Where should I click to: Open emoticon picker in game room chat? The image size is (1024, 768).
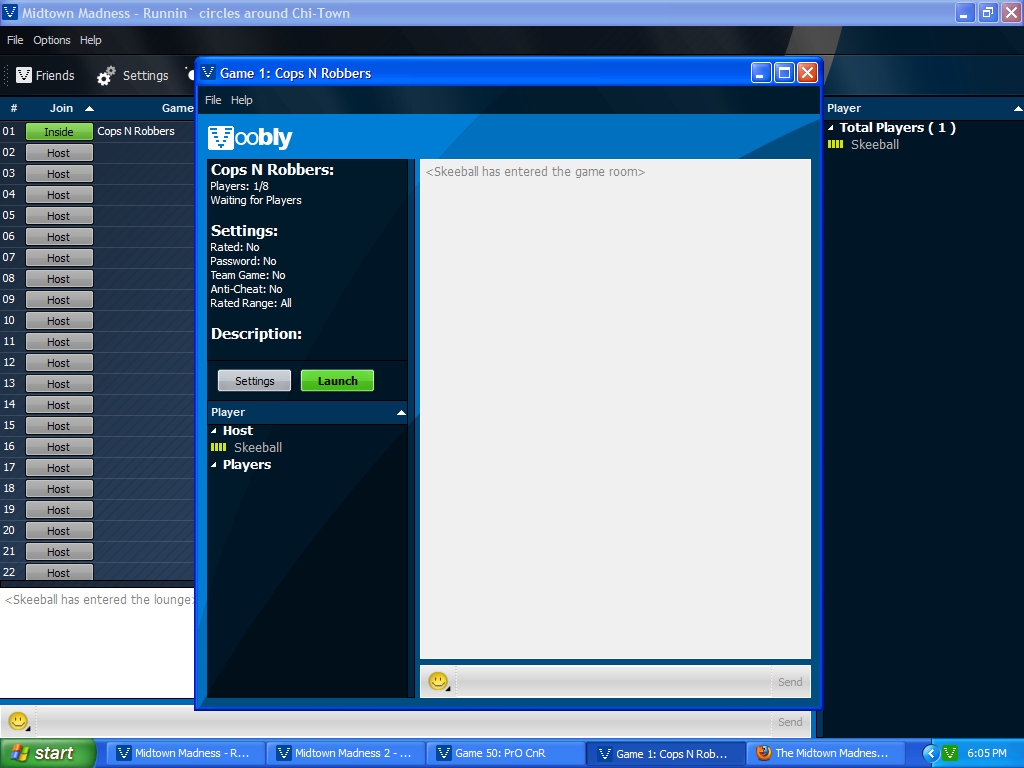click(x=438, y=681)
